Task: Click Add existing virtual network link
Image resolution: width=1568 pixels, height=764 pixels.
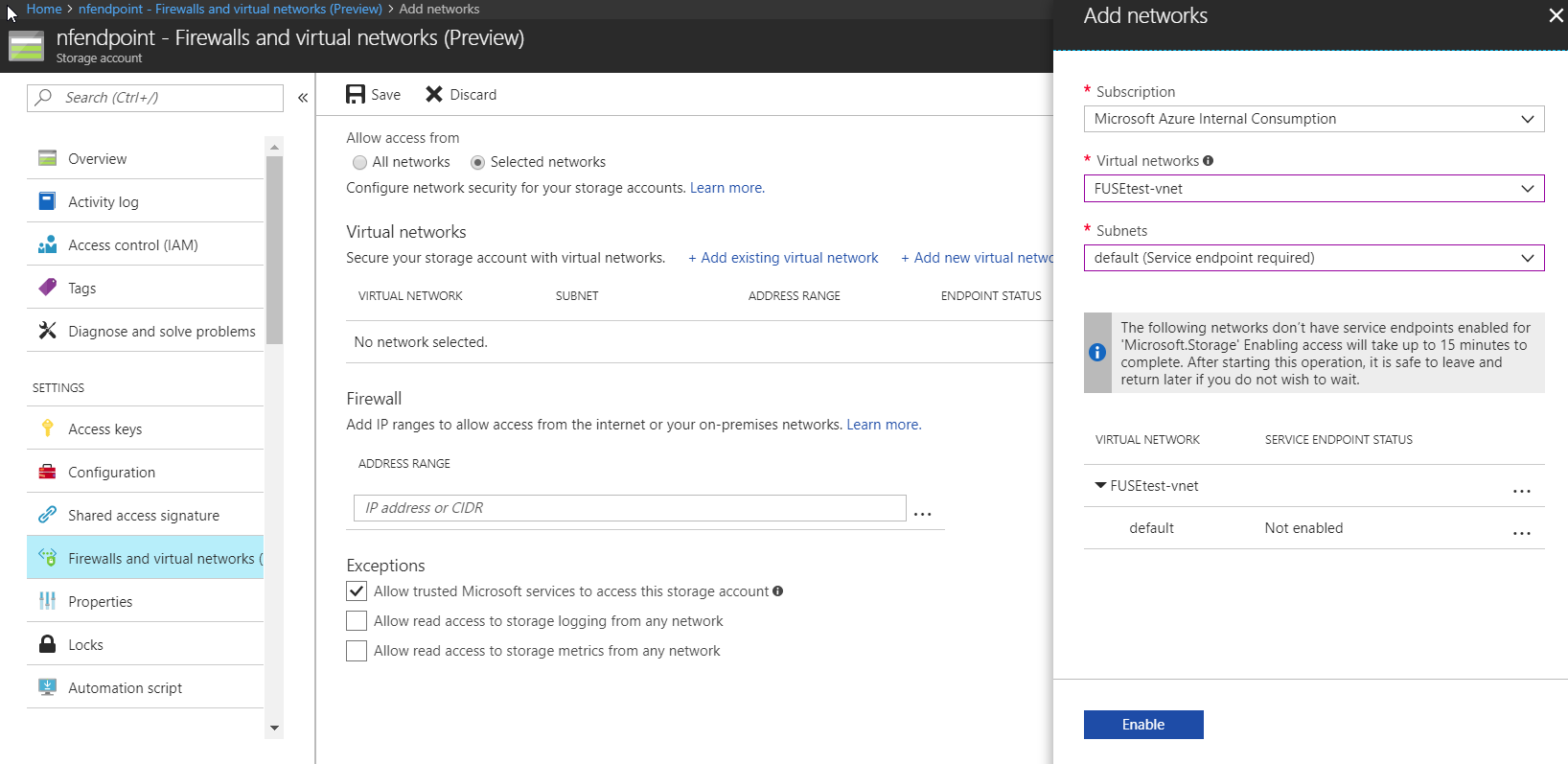Action: 783,258
